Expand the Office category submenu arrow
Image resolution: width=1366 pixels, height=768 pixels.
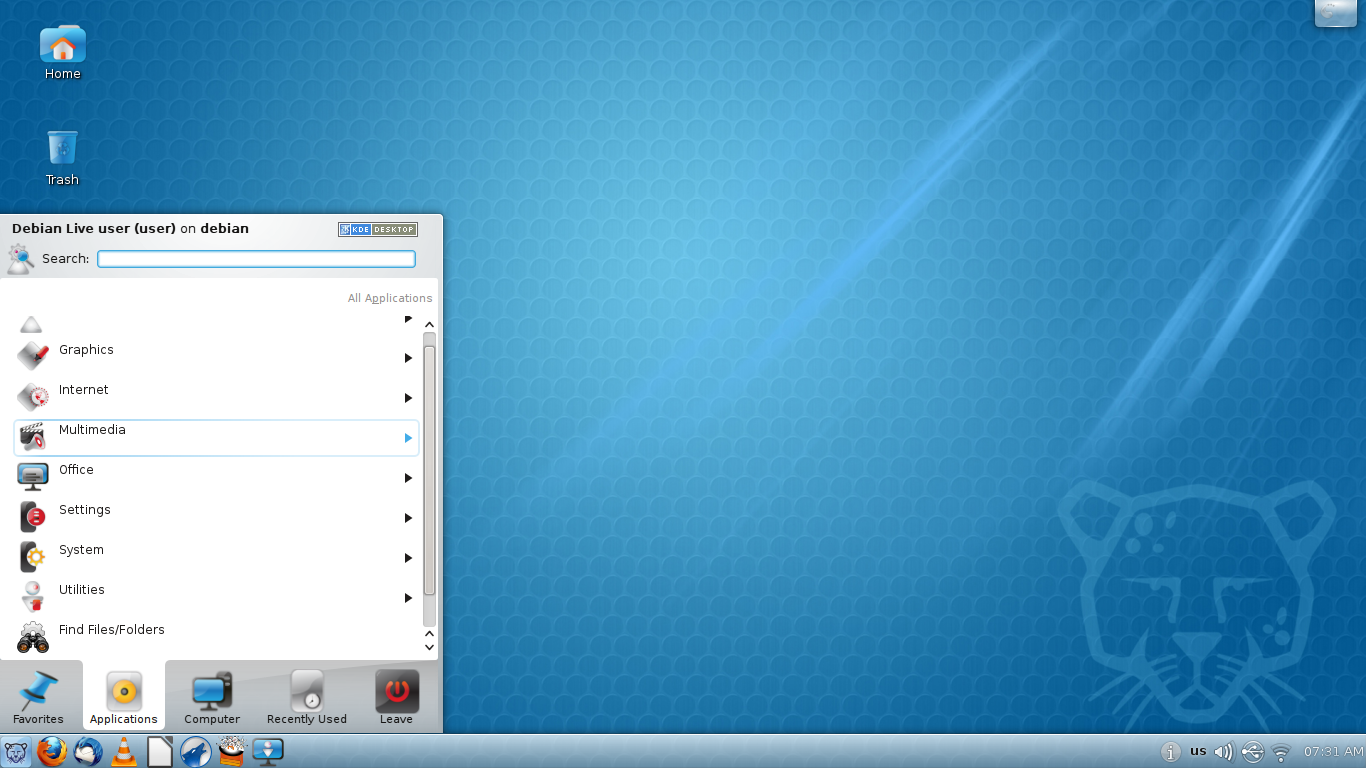click(x=407, y=477)
